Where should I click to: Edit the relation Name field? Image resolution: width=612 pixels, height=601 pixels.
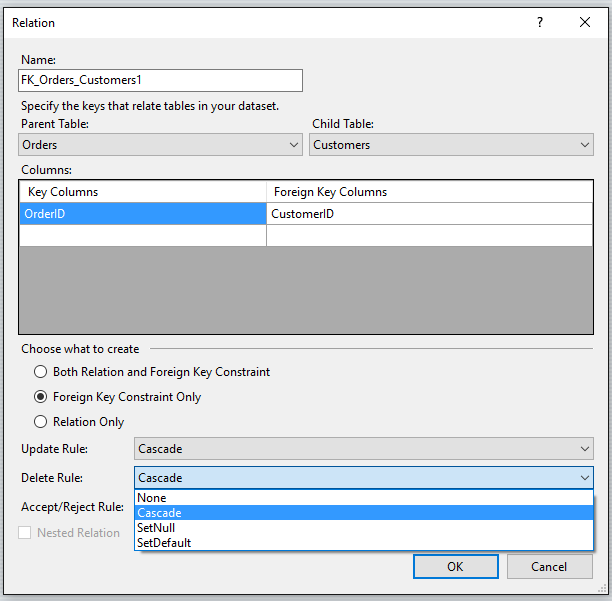point(160,80)
